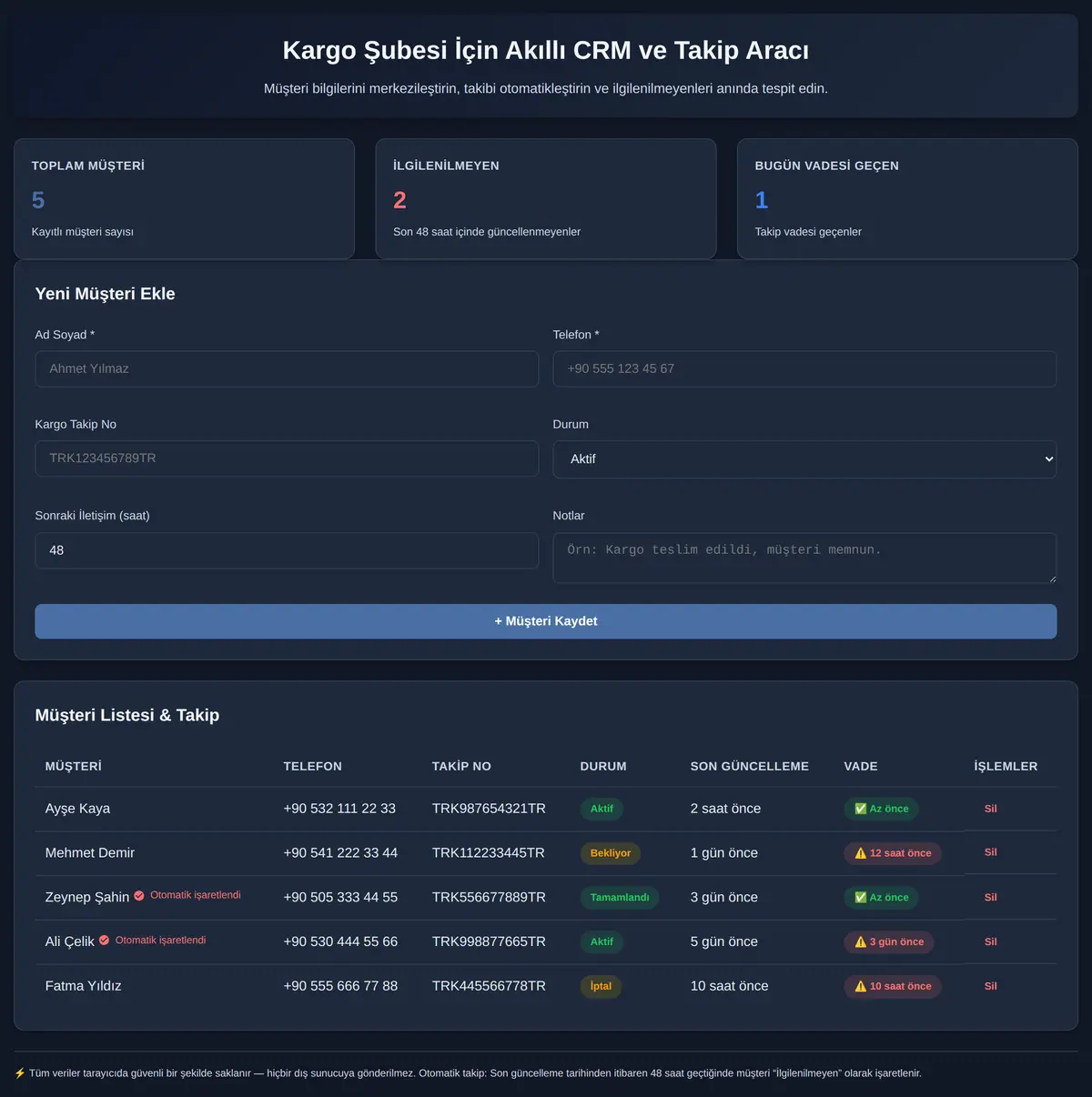1092x1097 pixels.
Task: Delete Zeynep Şahin with Sil
Action: click(x=991, y=897)
